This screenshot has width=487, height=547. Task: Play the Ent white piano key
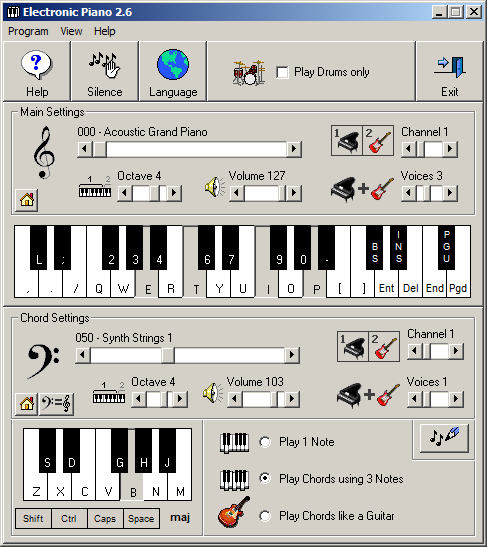387,284
